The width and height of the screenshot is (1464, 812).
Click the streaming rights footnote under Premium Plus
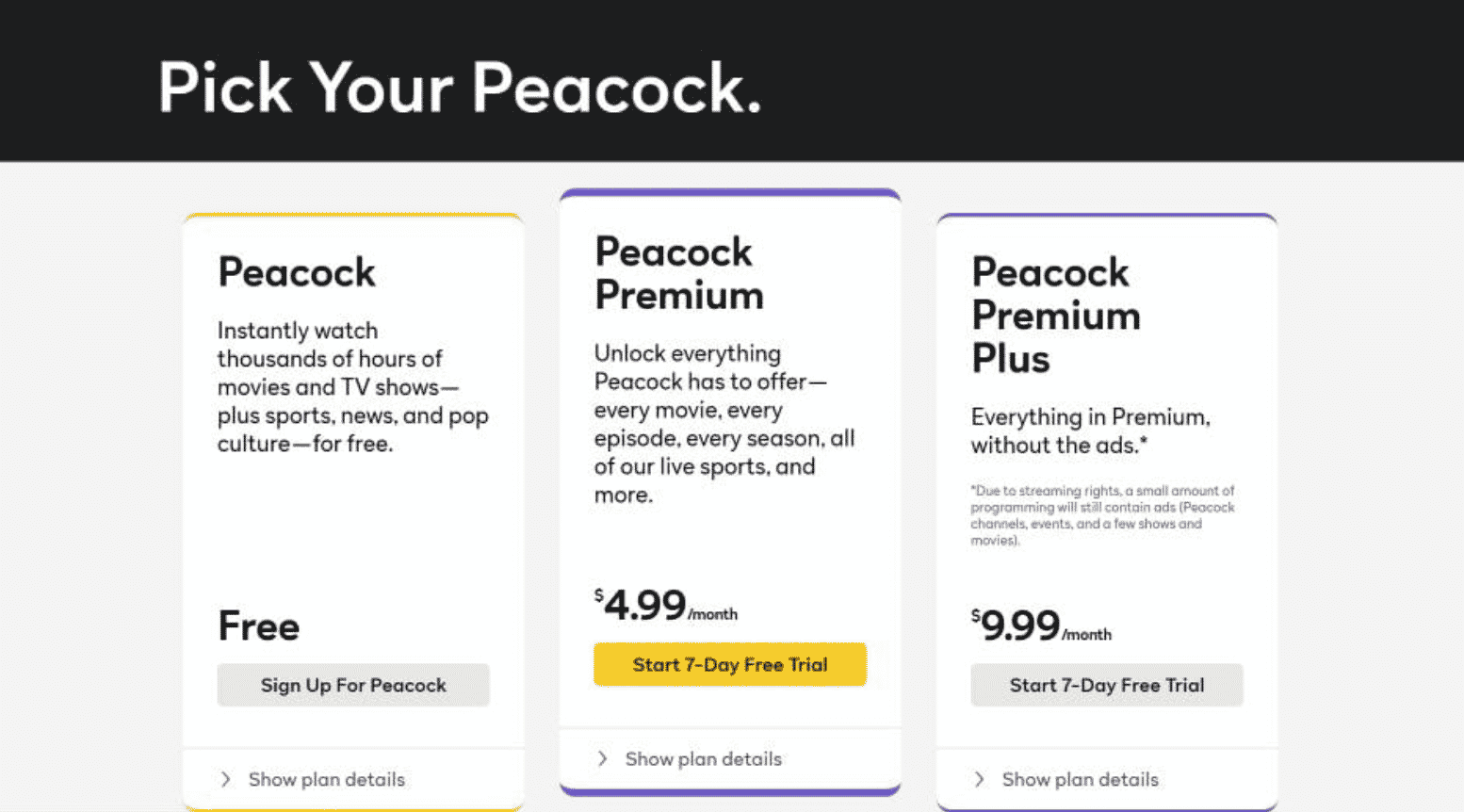pos(1102,515)
